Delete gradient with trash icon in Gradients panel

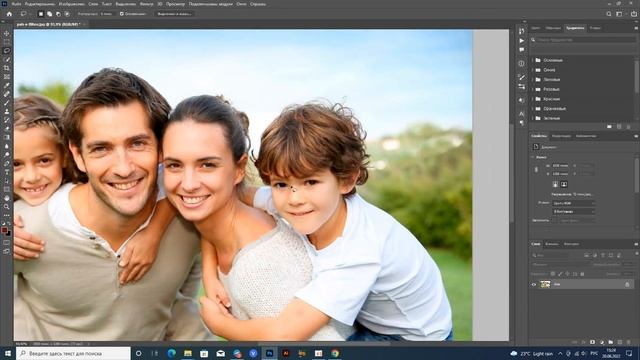(x=629, y=127)
